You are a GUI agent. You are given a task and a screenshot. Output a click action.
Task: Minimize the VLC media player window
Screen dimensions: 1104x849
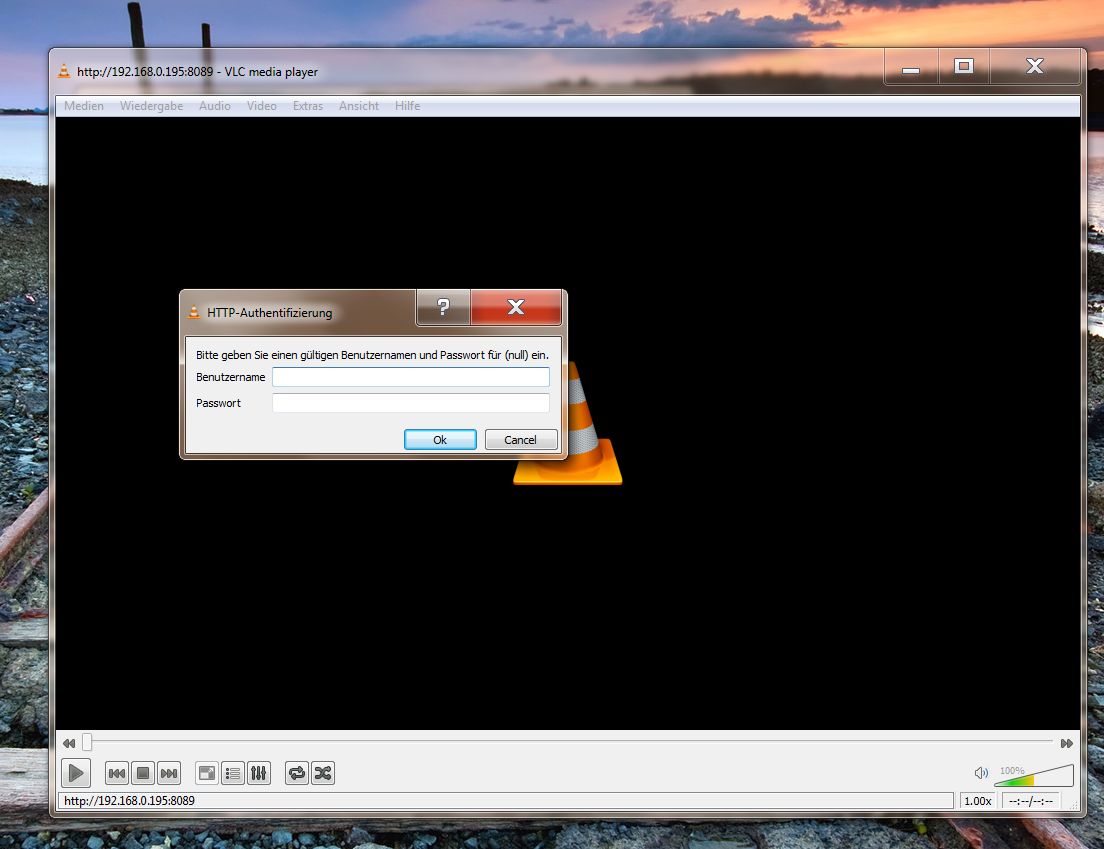point(911,68)
